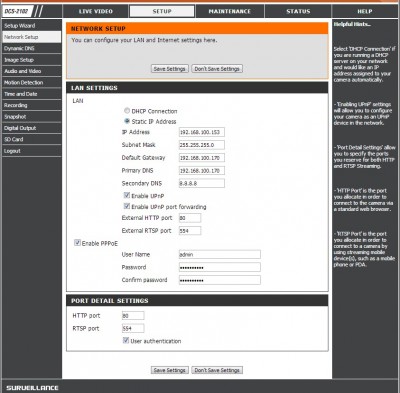Open the Live Video tab
Image resolution: width=400 pixels, height=393 pixels.
coord(96,11)
